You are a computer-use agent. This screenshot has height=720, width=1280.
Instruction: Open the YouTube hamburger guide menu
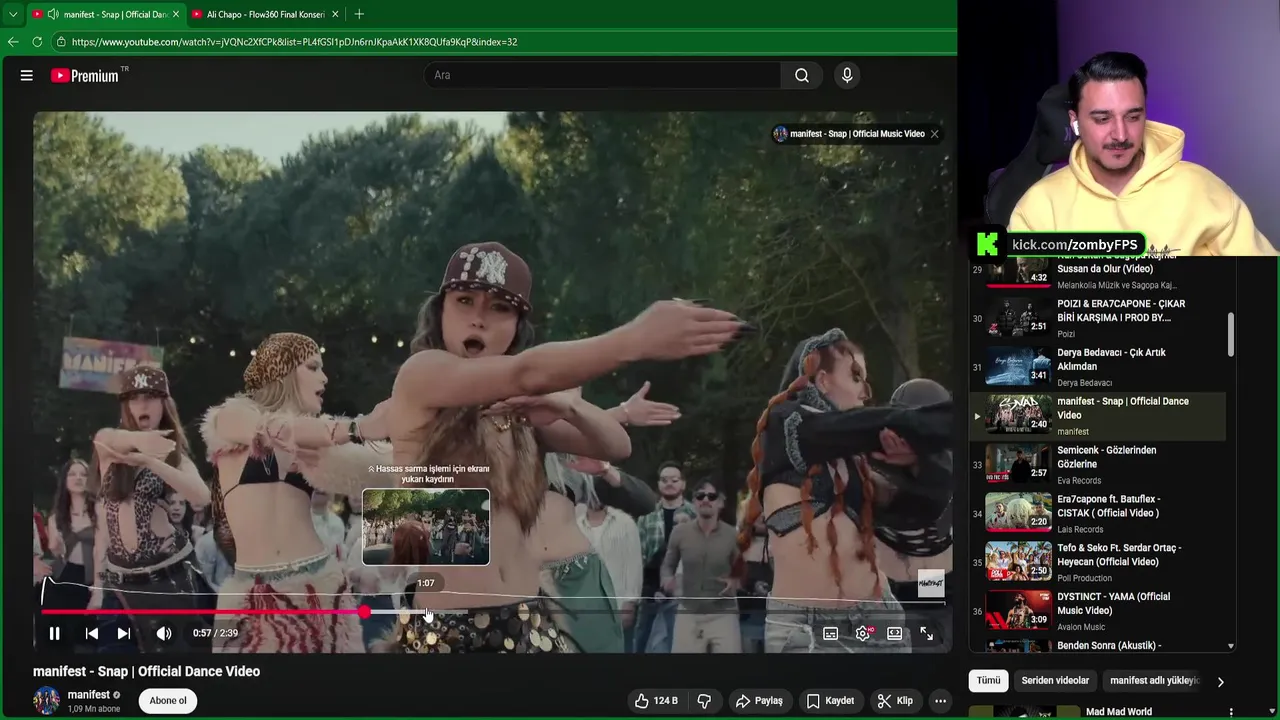point(27,75)
